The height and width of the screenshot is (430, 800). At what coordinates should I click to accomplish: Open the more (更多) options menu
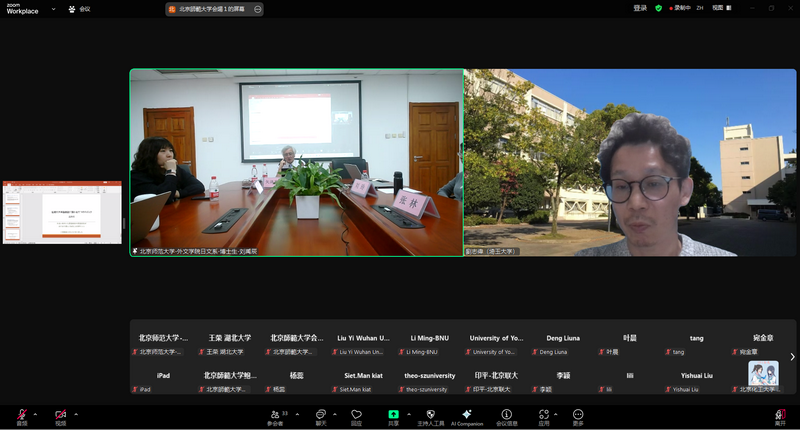point(578,415)
